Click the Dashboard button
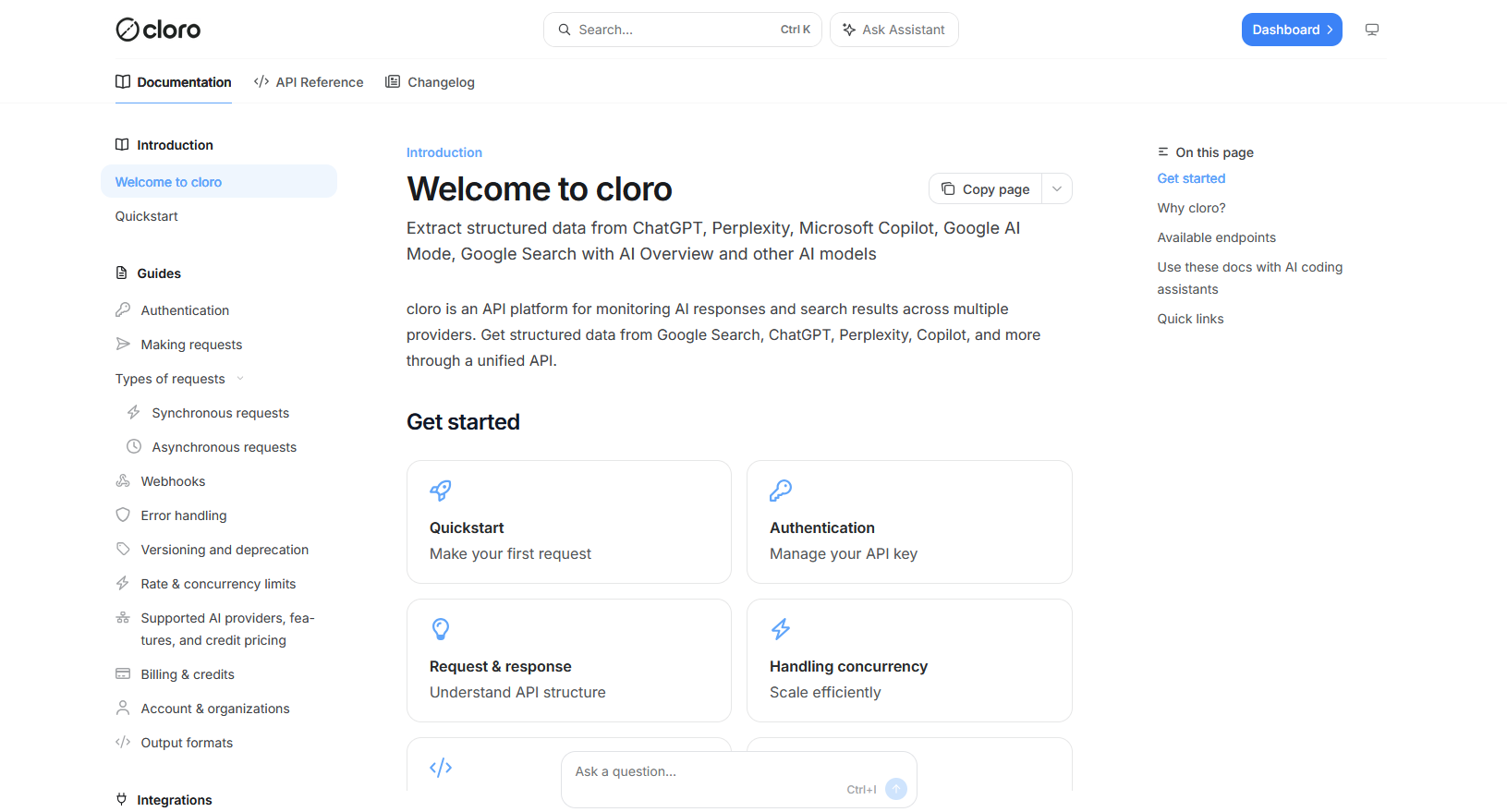Viewport: 1507px width, 812px height. click(x=1292, y=30)
